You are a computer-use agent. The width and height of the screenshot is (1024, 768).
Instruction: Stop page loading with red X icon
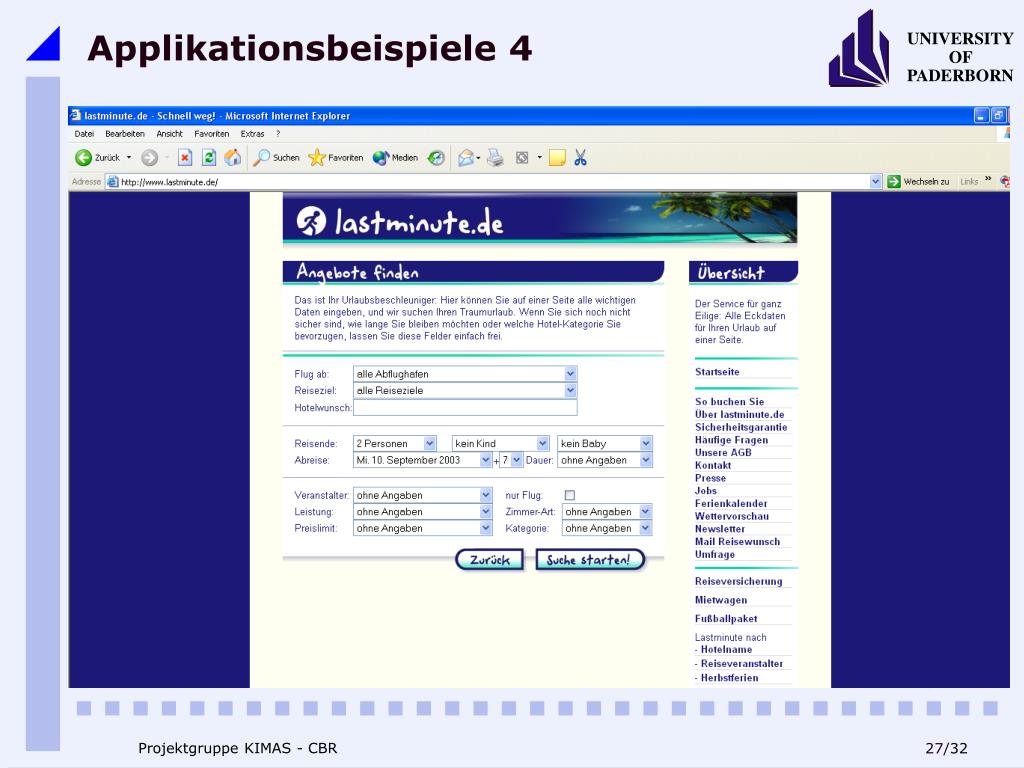point(185,157)
